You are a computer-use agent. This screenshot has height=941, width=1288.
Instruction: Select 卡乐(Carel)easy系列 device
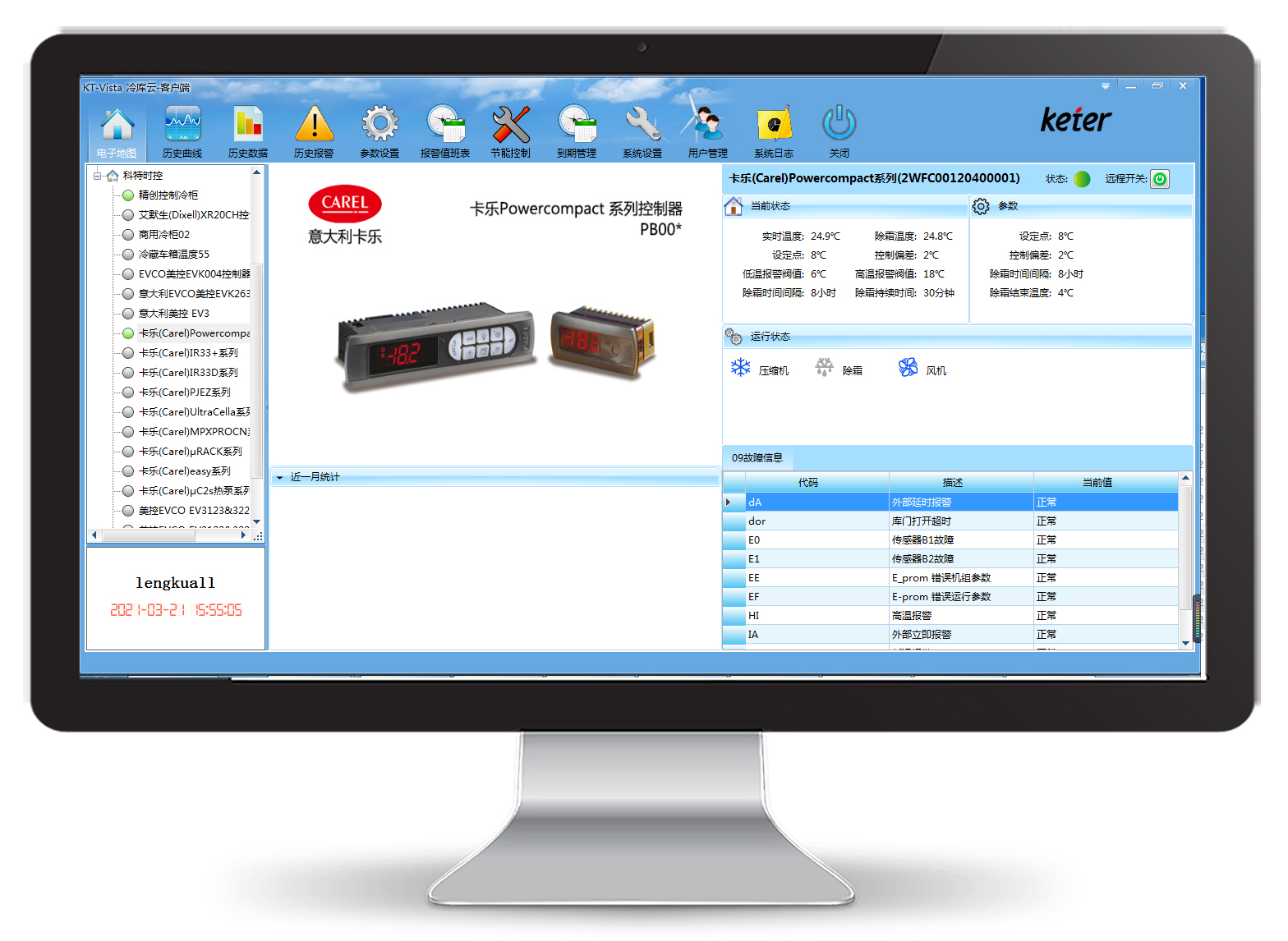click(x=185, y=471)
